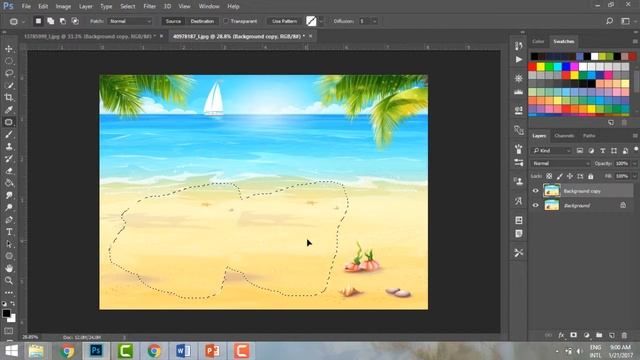Image resolution: width=640 pixels, height=360 pixels.
Task: Select the Move tool
Action: coord(9,49)
